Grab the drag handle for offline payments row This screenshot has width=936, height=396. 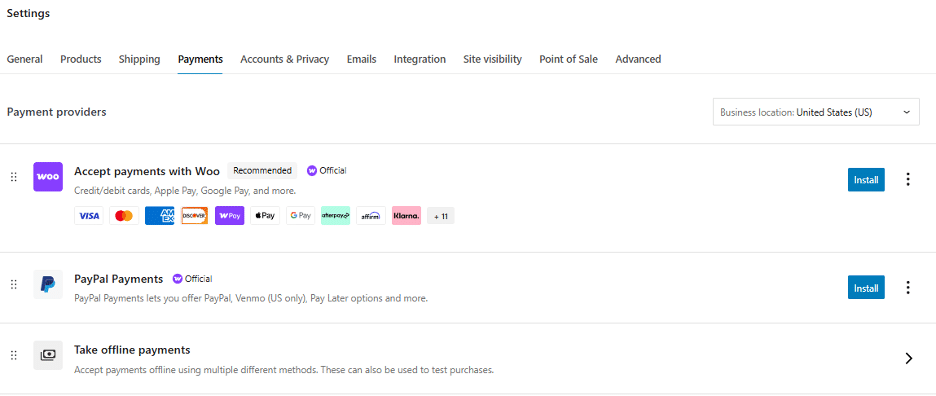(x=14, y=355)
